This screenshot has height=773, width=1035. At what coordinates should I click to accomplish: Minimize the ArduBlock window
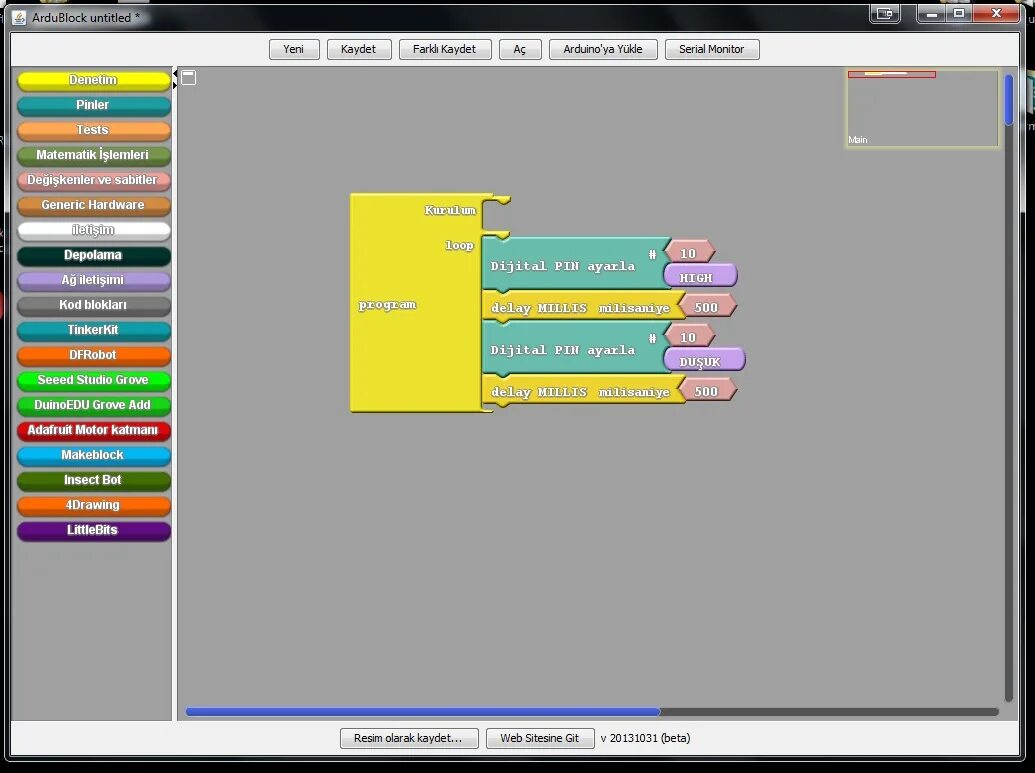(x=932, y=13)
